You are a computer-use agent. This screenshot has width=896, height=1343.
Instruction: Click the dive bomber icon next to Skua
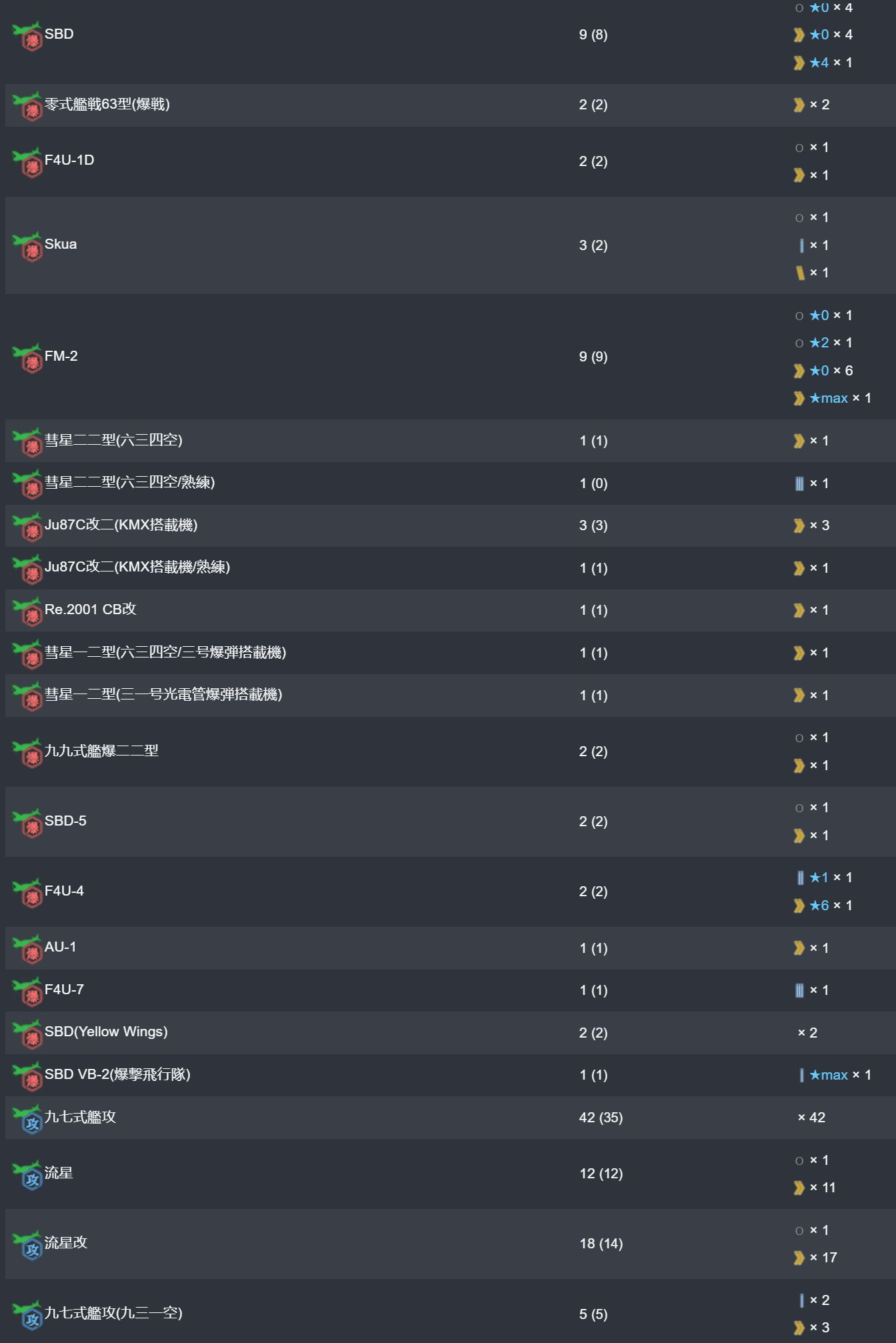[27, 247]
